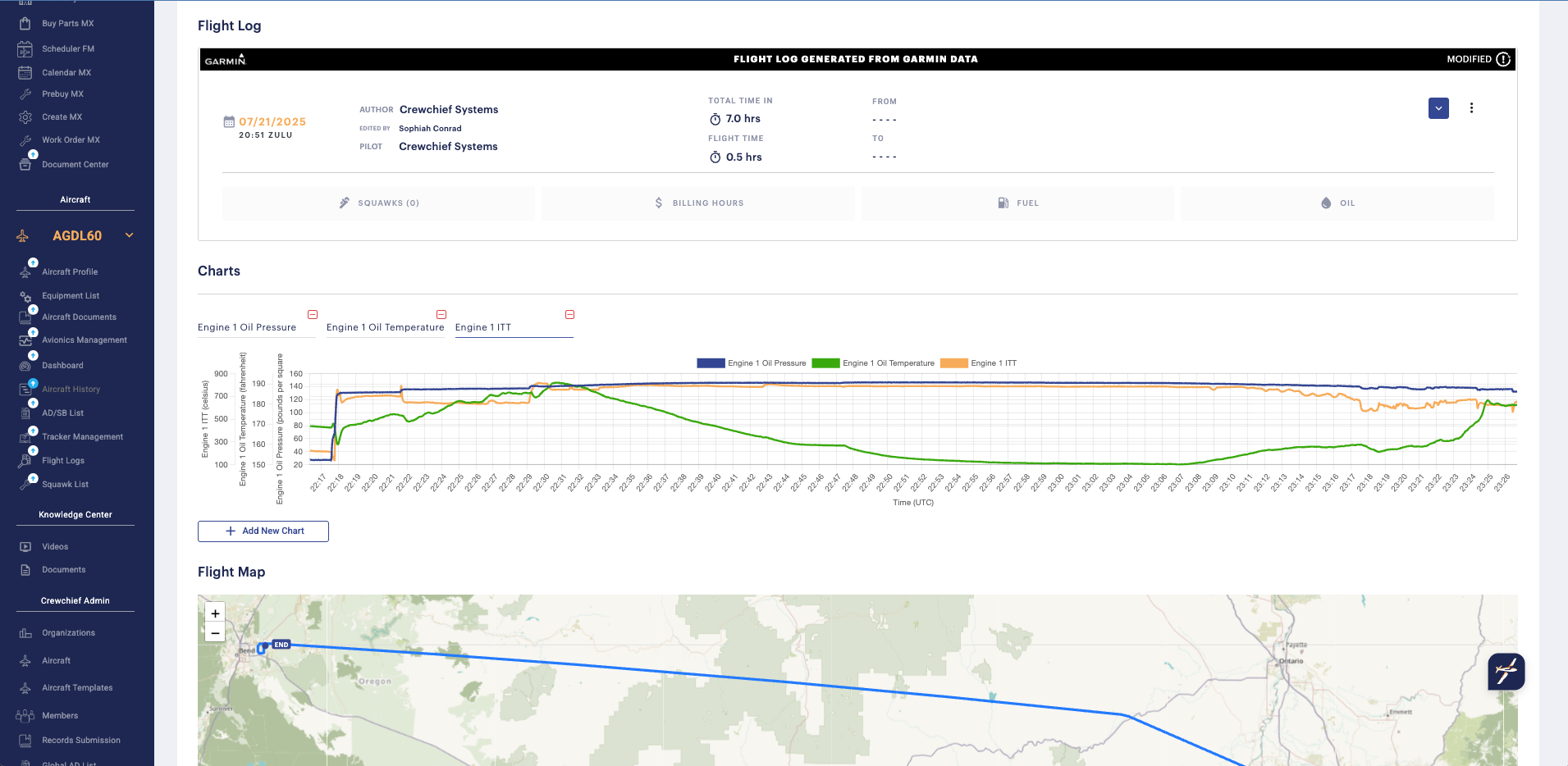1568x766 pixels.
Task: Open Dashboard sidebar icon
Action: pos(25,366)
